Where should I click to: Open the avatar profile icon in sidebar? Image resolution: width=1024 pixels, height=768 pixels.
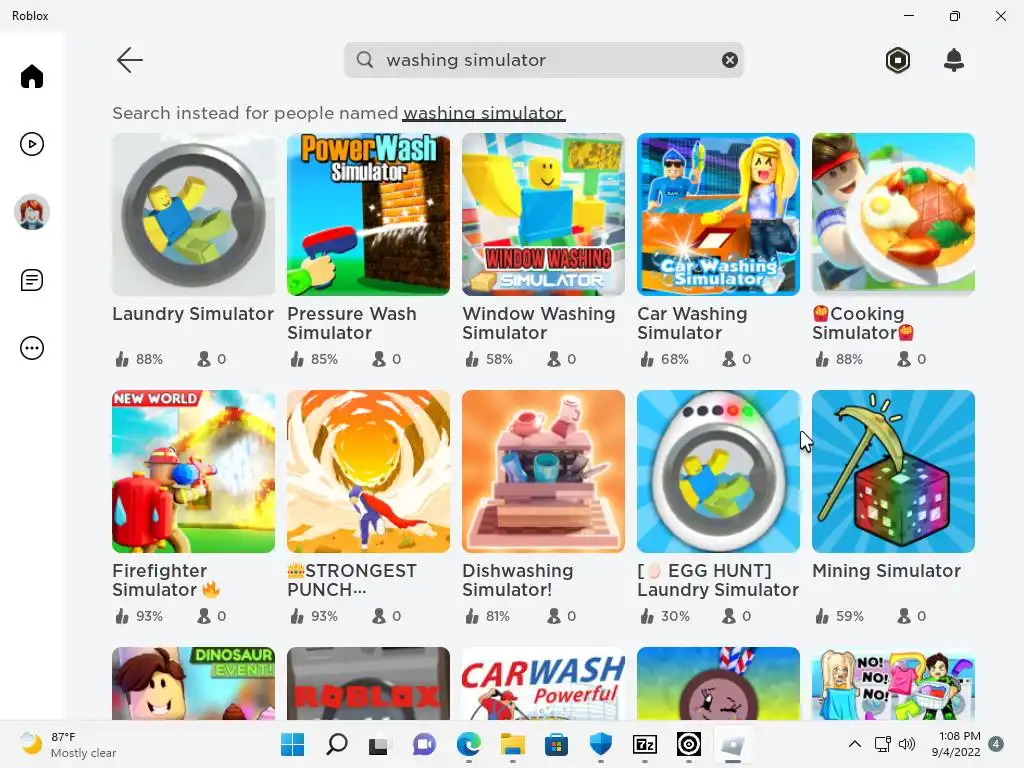(31, 212)
